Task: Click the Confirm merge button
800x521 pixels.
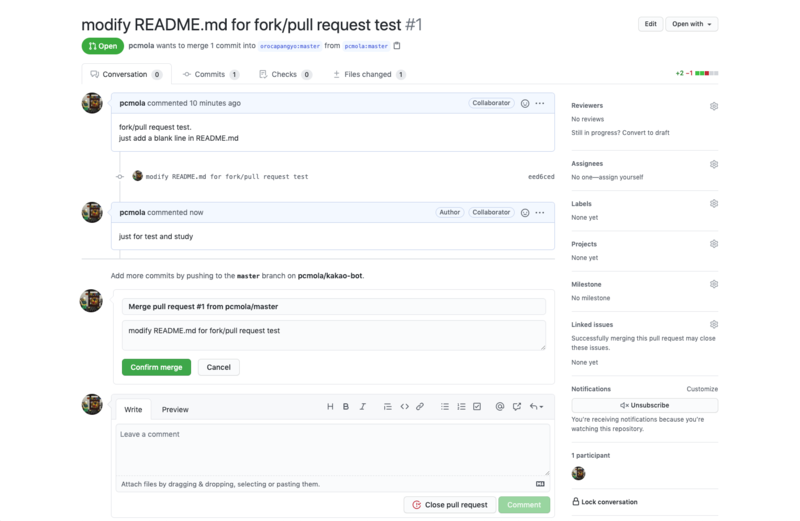Action: pos(156,367)
